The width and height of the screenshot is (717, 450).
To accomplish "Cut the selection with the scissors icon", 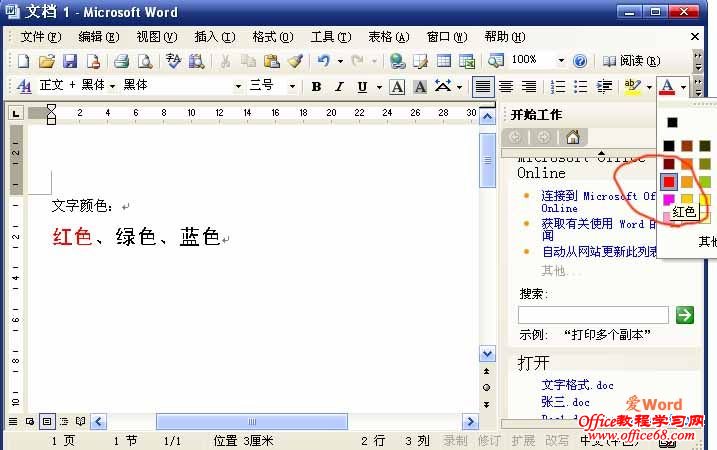I will click(225, 61).
